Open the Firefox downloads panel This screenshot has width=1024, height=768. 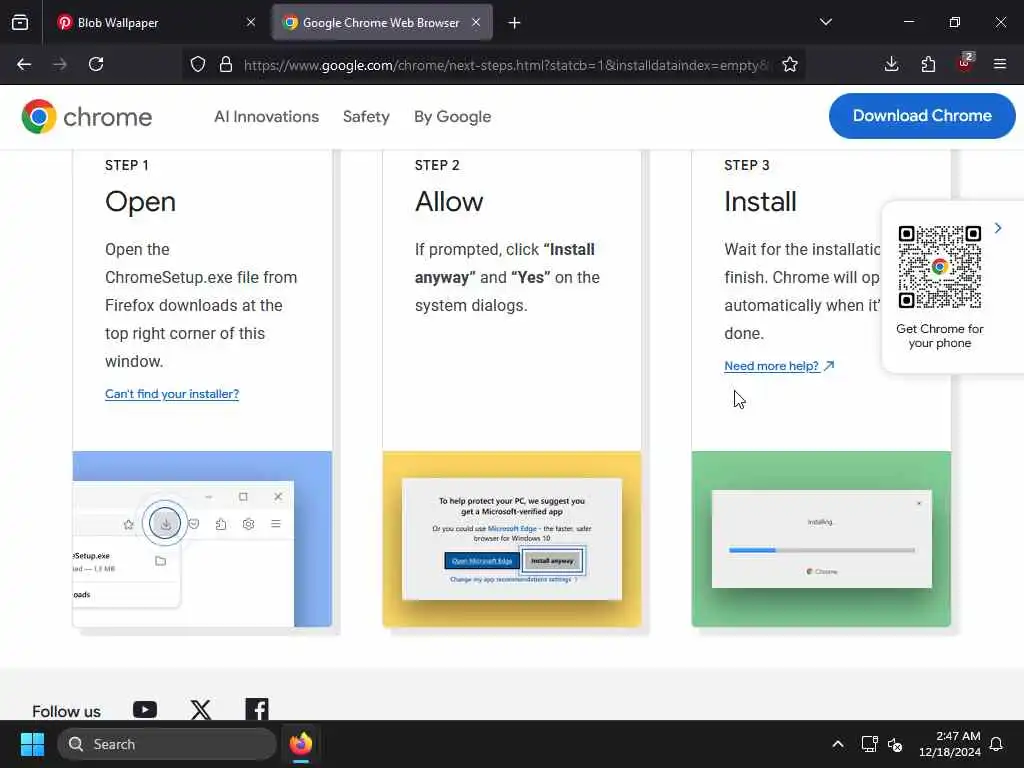(x=891, y=64)
